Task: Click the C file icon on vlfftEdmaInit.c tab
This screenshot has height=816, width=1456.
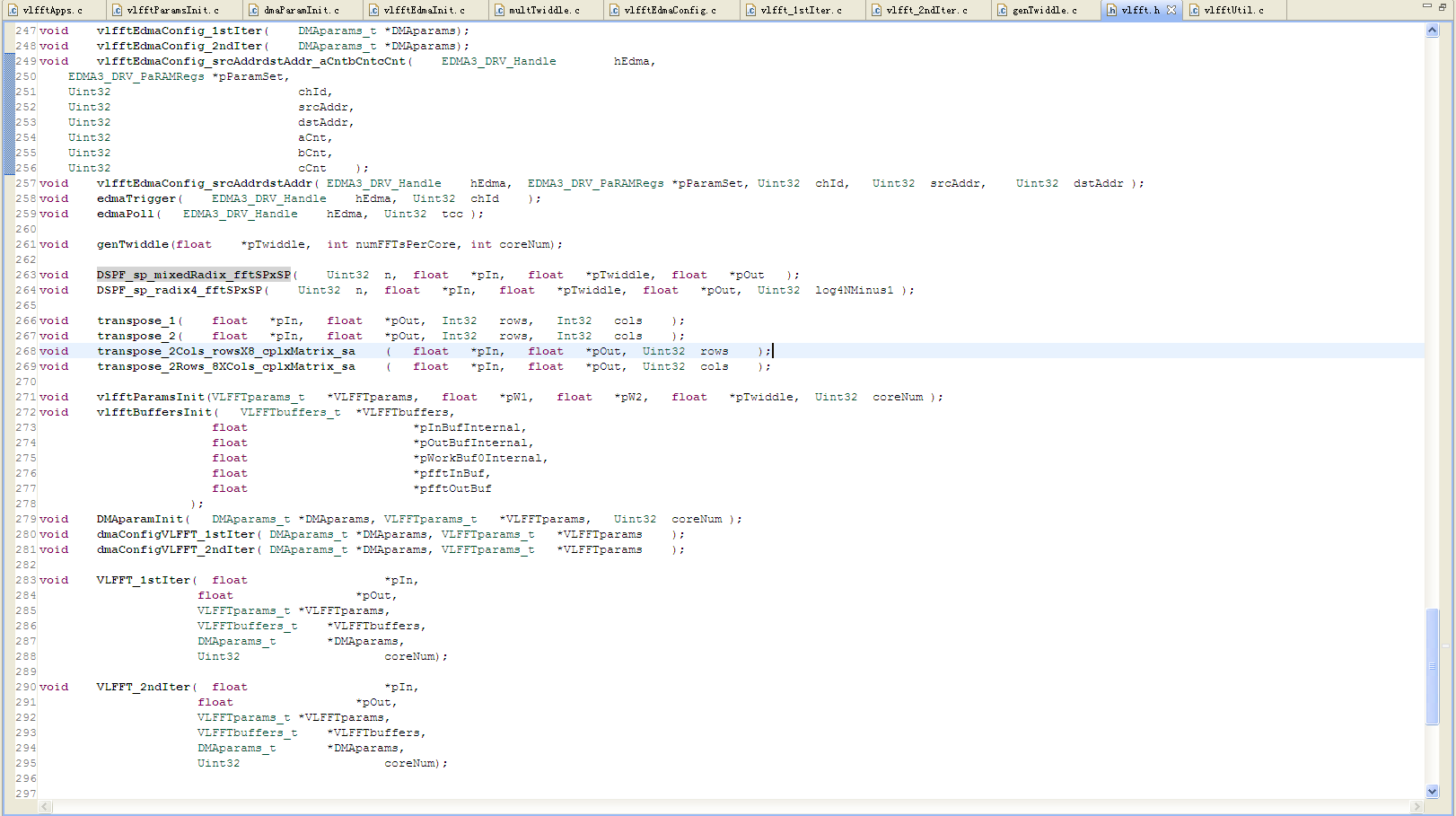Action: coord(374,10)
